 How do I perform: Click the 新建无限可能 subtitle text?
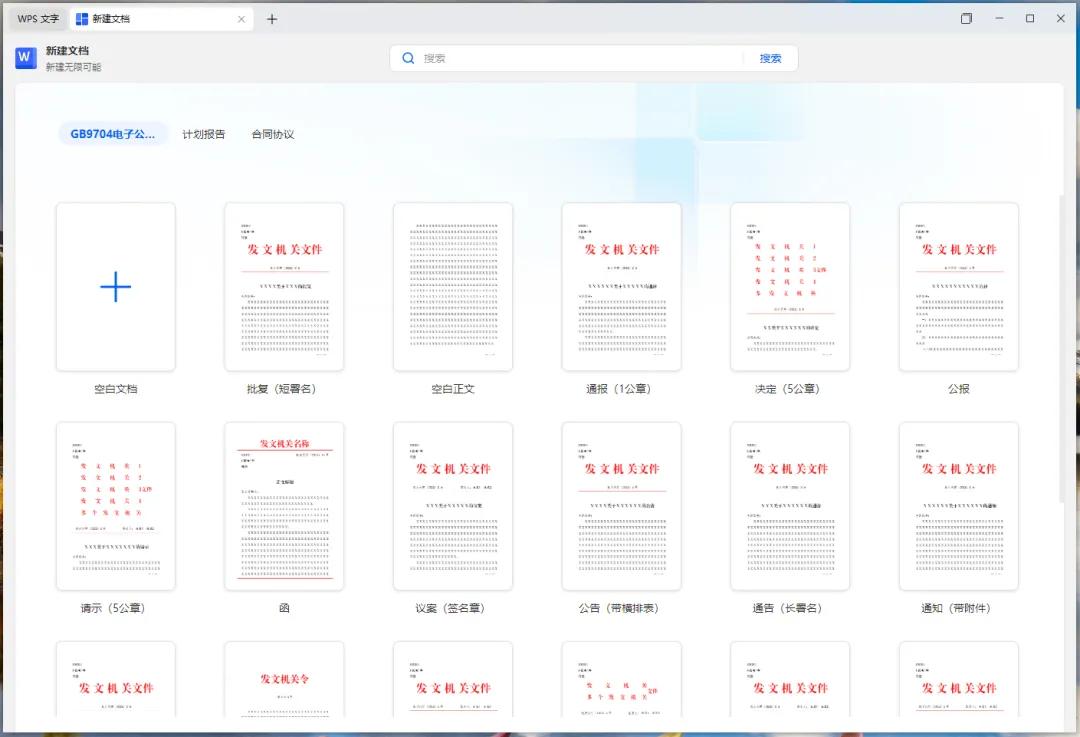[74, 67]
